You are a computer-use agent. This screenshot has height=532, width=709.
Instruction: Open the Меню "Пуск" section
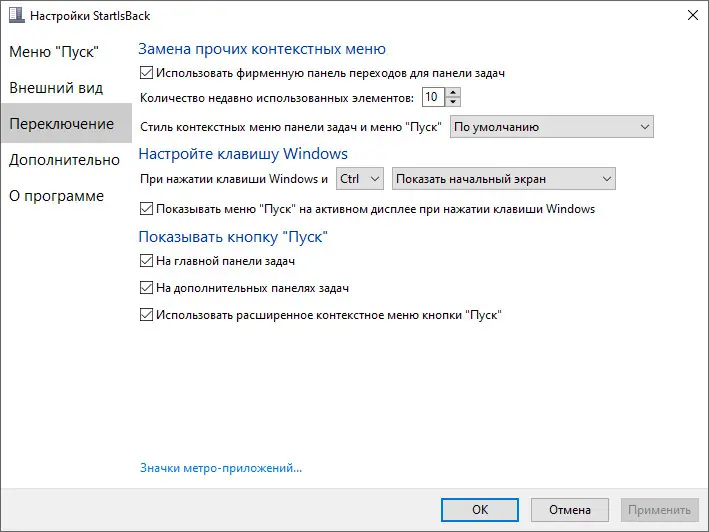coord(54,52)
